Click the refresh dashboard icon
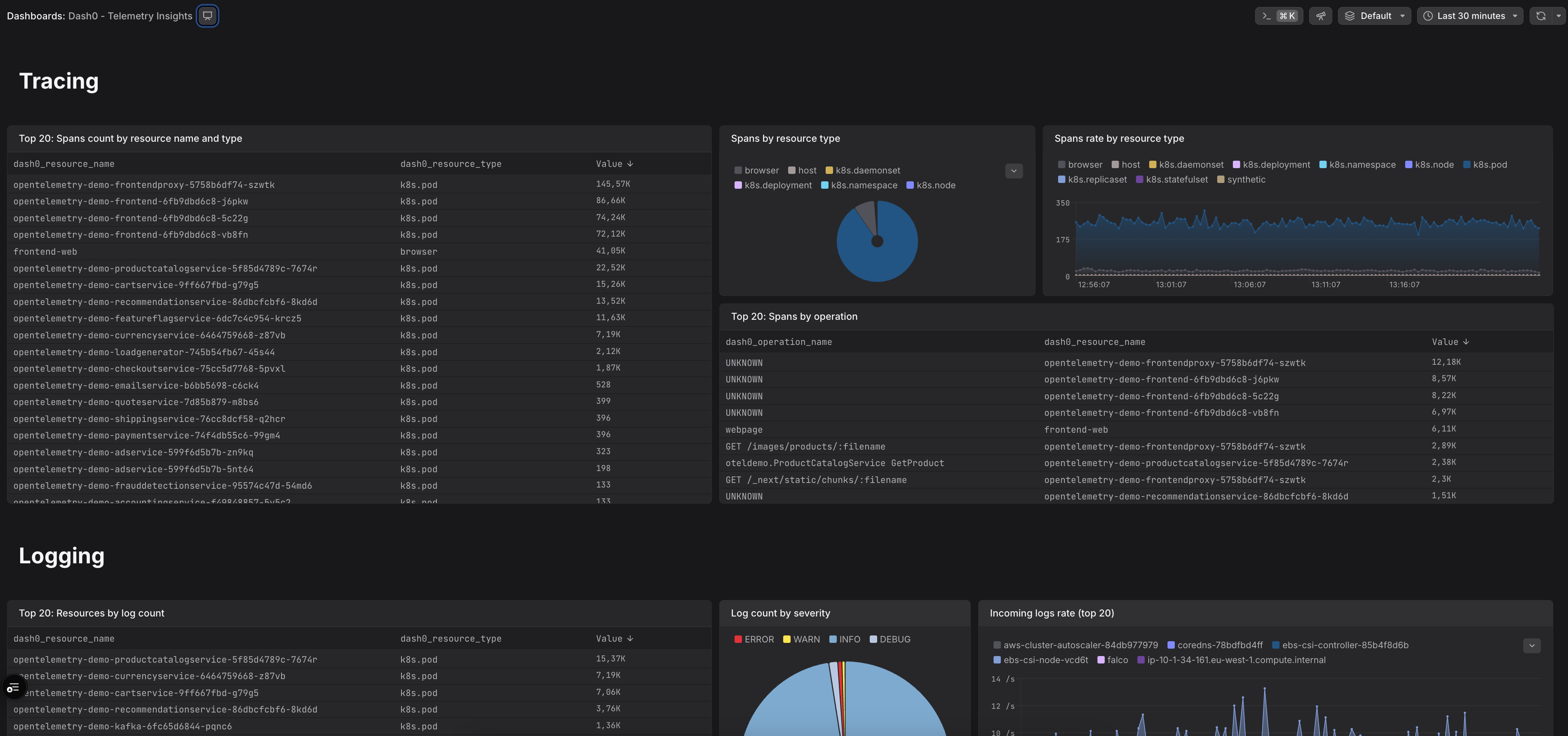Screen dimensions: 1568x736 pyautogui.click(x=1541, y=16)
